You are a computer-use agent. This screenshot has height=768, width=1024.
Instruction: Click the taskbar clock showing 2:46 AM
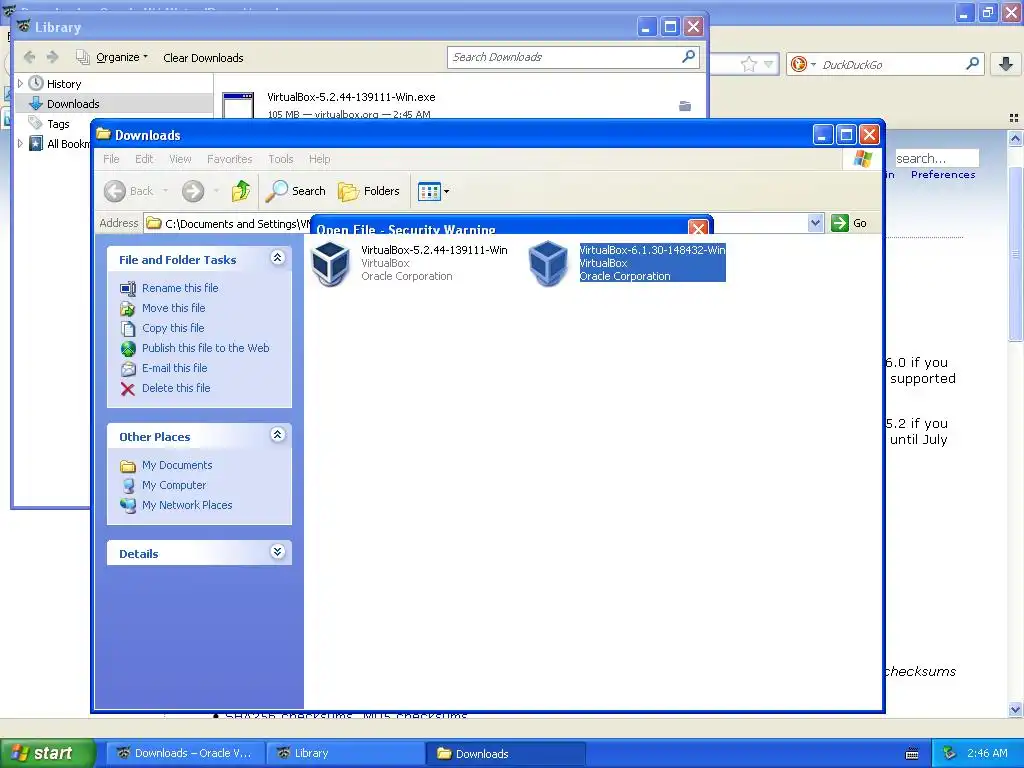987,753
